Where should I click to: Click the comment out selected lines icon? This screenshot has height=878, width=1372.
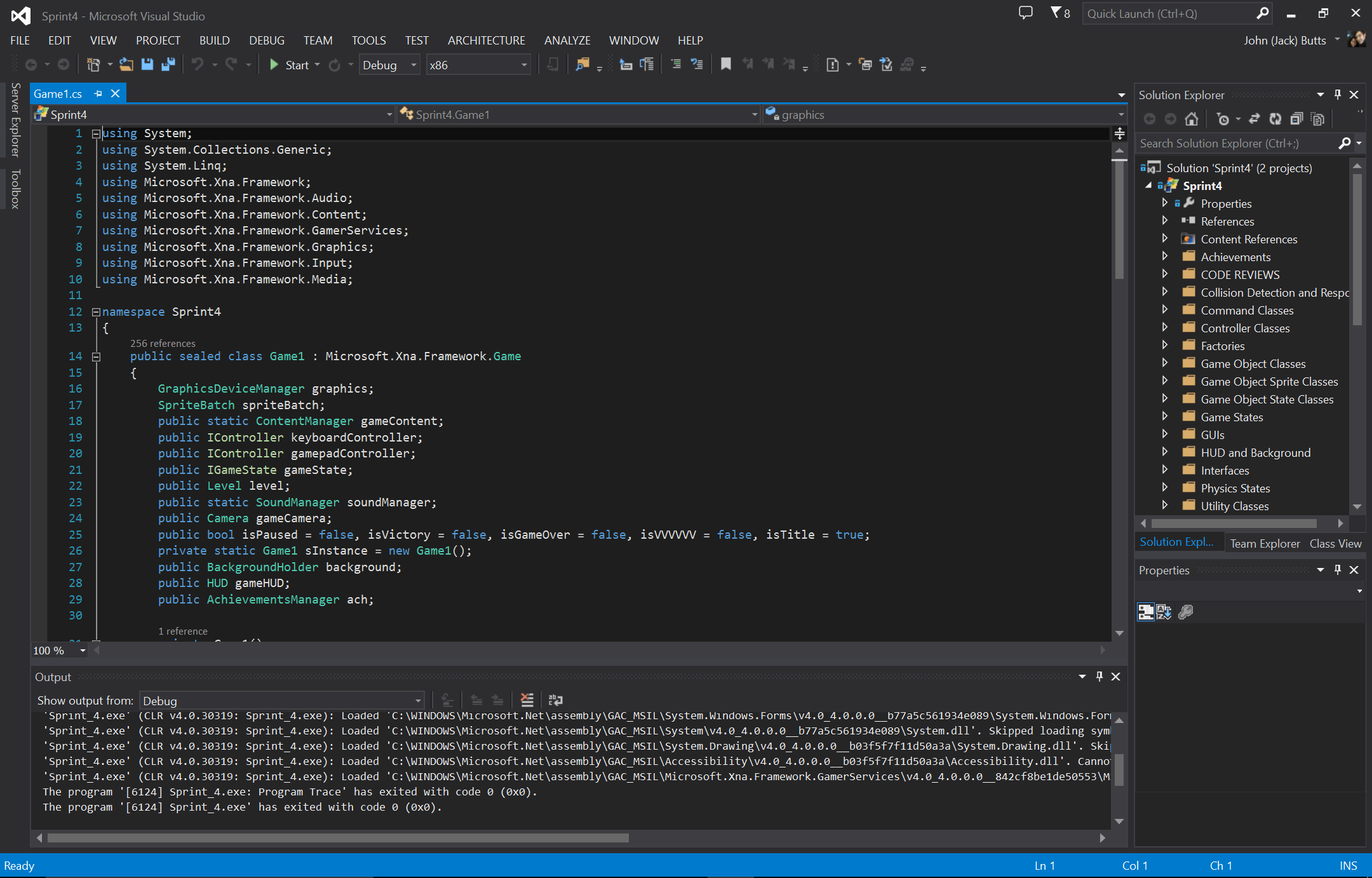pos(676,65)
